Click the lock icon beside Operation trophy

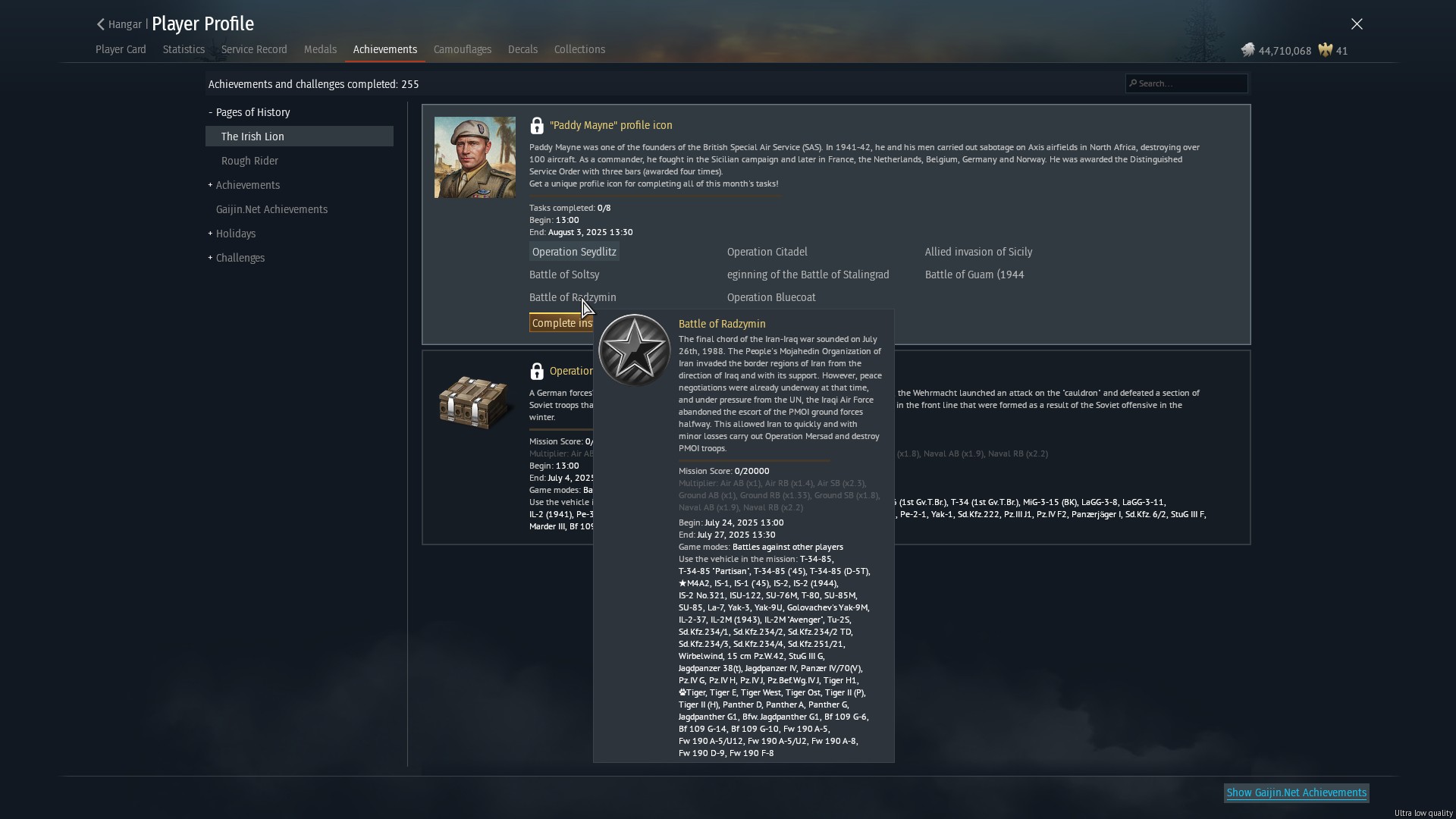click(537, 372)
